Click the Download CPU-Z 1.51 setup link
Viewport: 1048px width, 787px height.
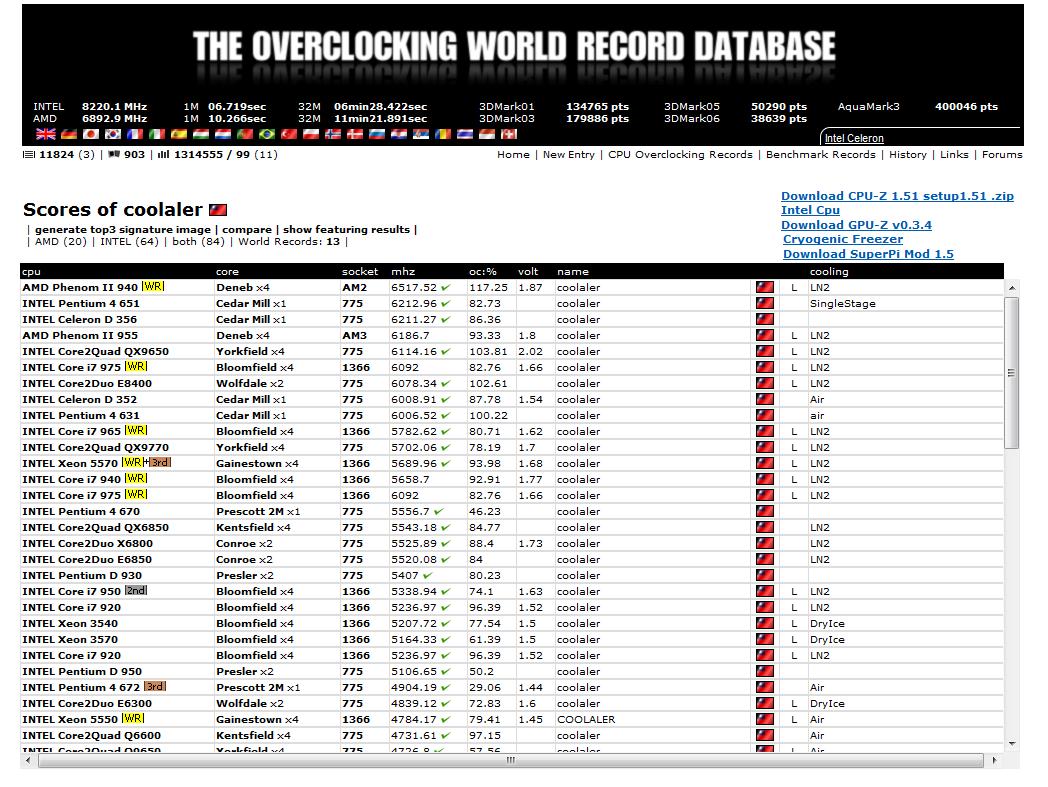click(x=897, y=196)
